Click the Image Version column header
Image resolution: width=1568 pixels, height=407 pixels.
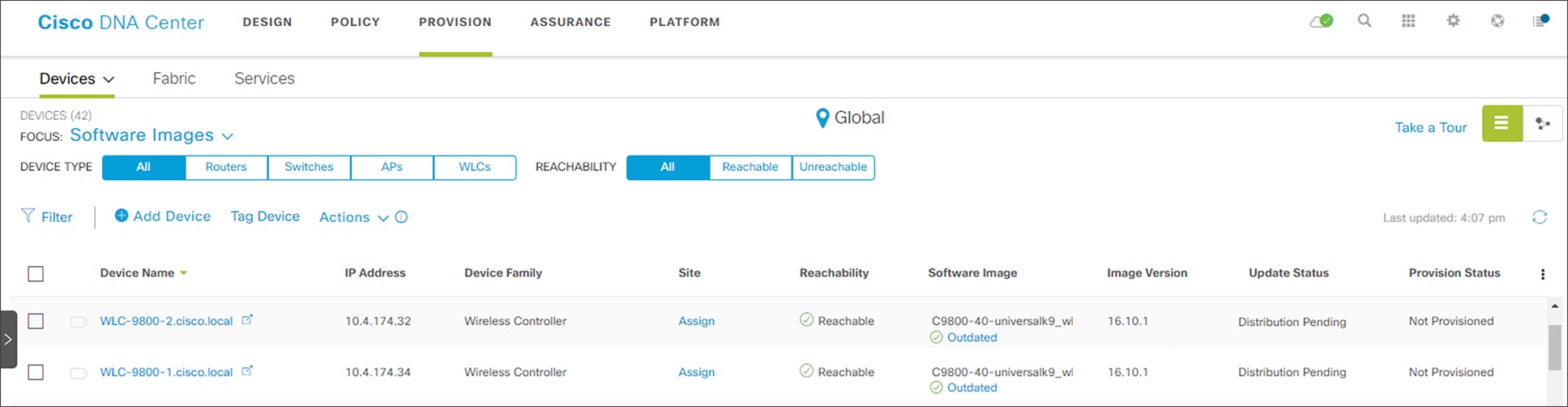[1147, 273]
